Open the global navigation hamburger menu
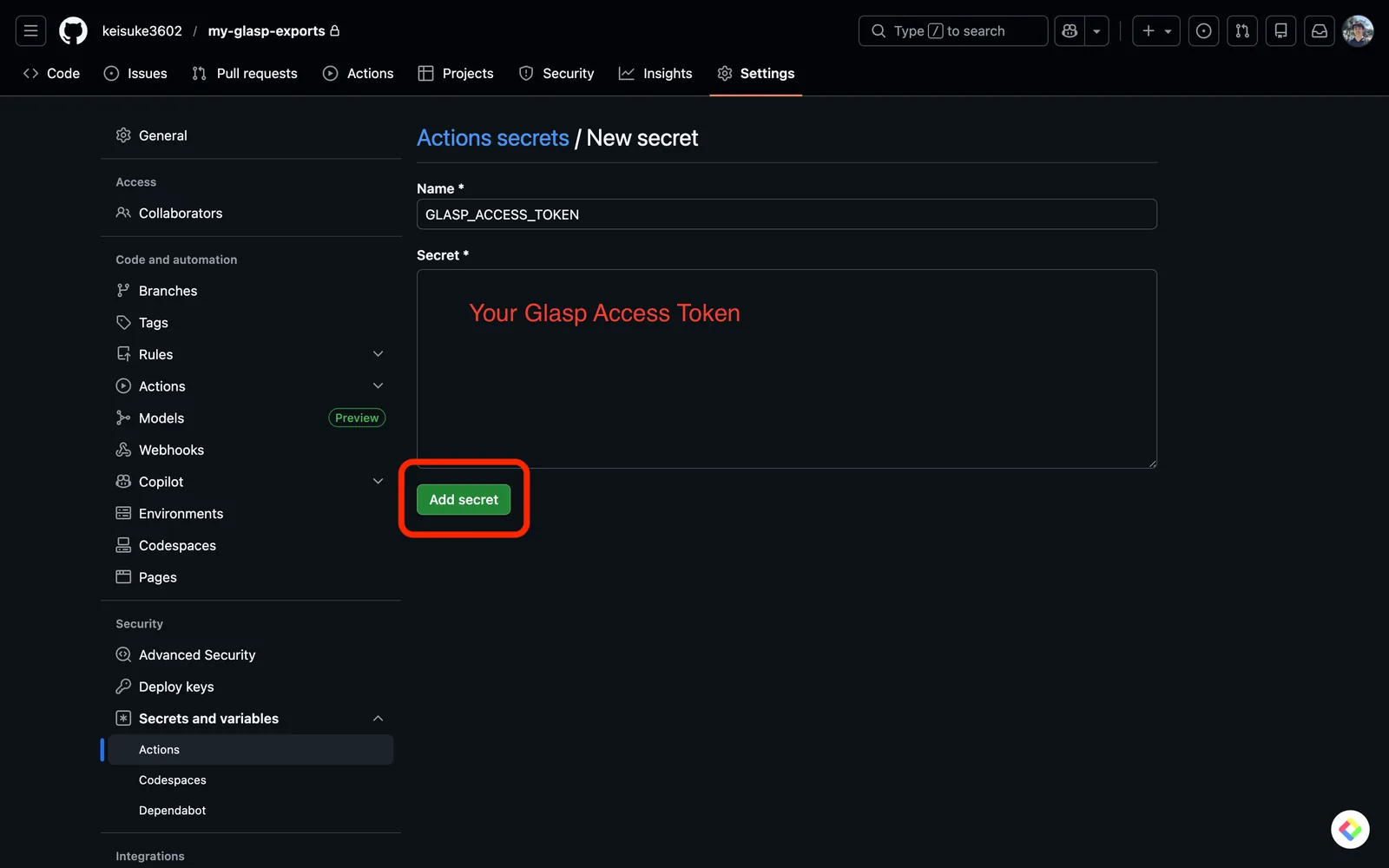This screenshot has width=1389, height=868. tap(30, 31)
